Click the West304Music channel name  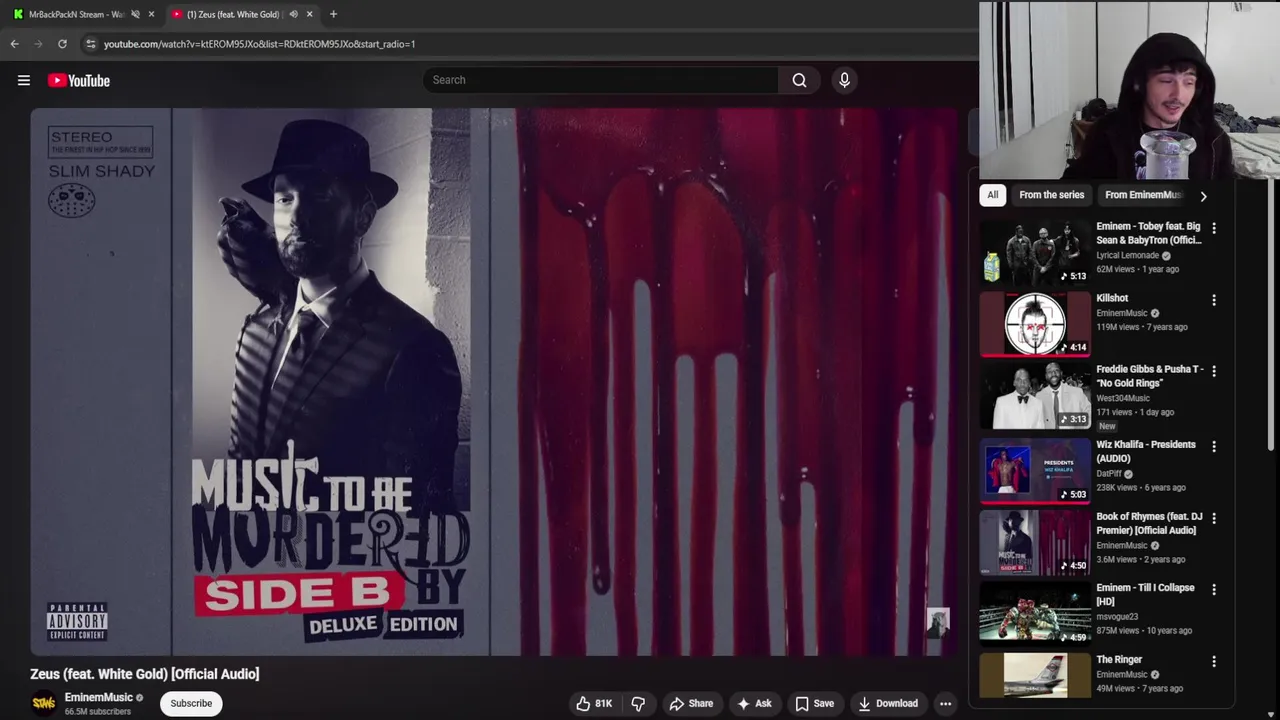(x=1123, y=398)
